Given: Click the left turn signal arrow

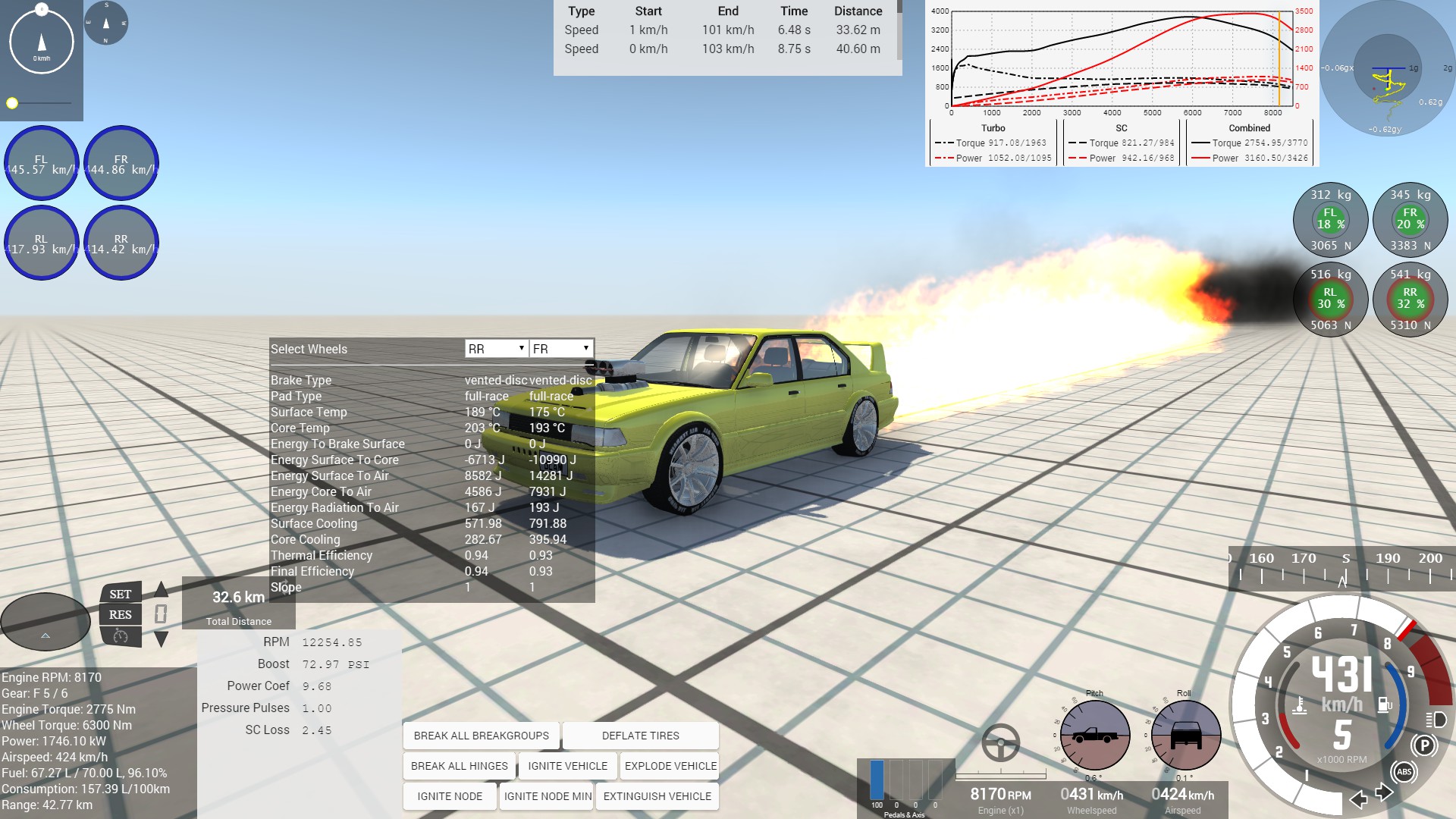Looking at the screenshot, I should pyautogui.click(x=1359, y=799).
